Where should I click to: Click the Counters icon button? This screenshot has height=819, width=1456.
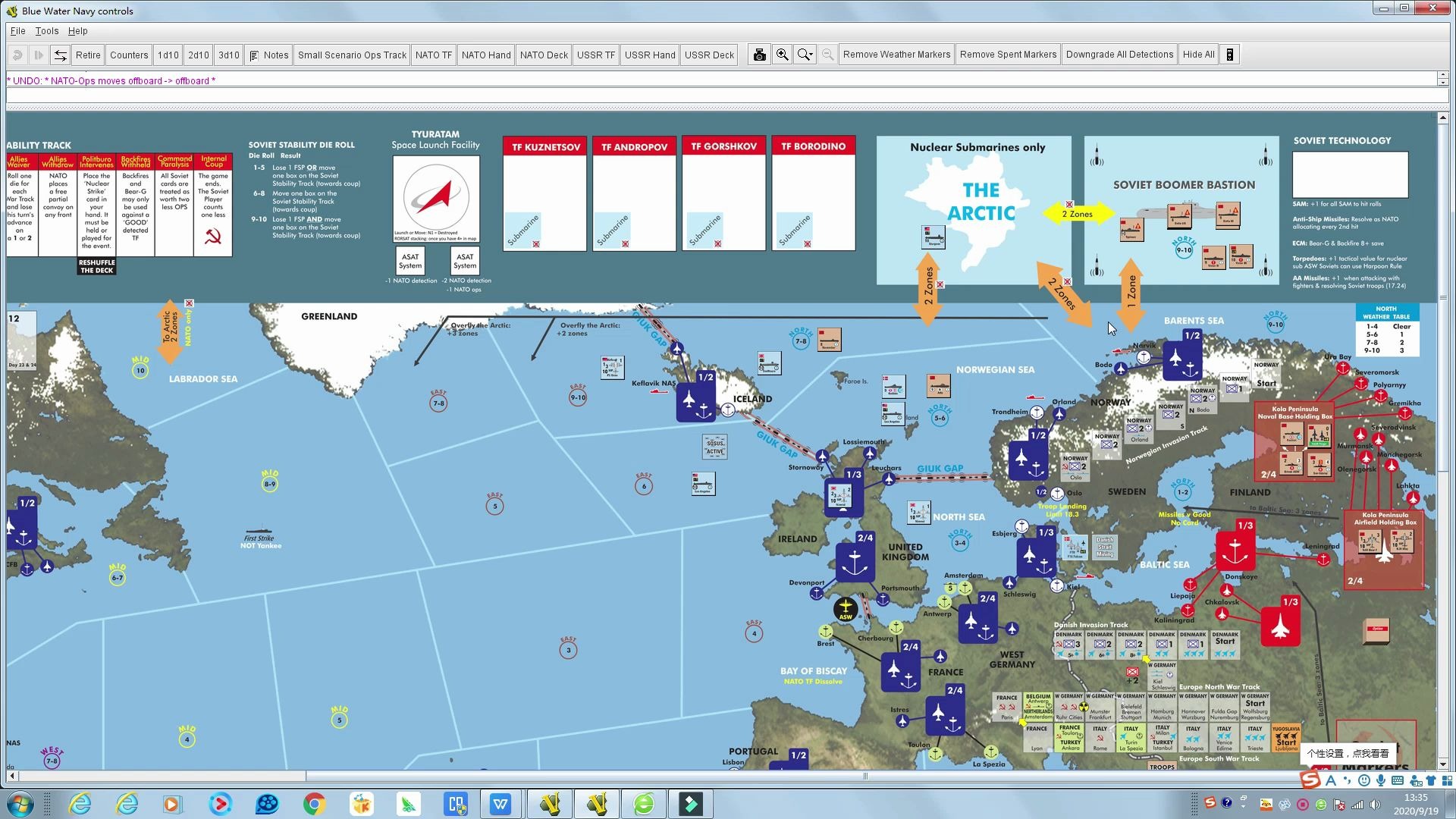coord(129,54)
